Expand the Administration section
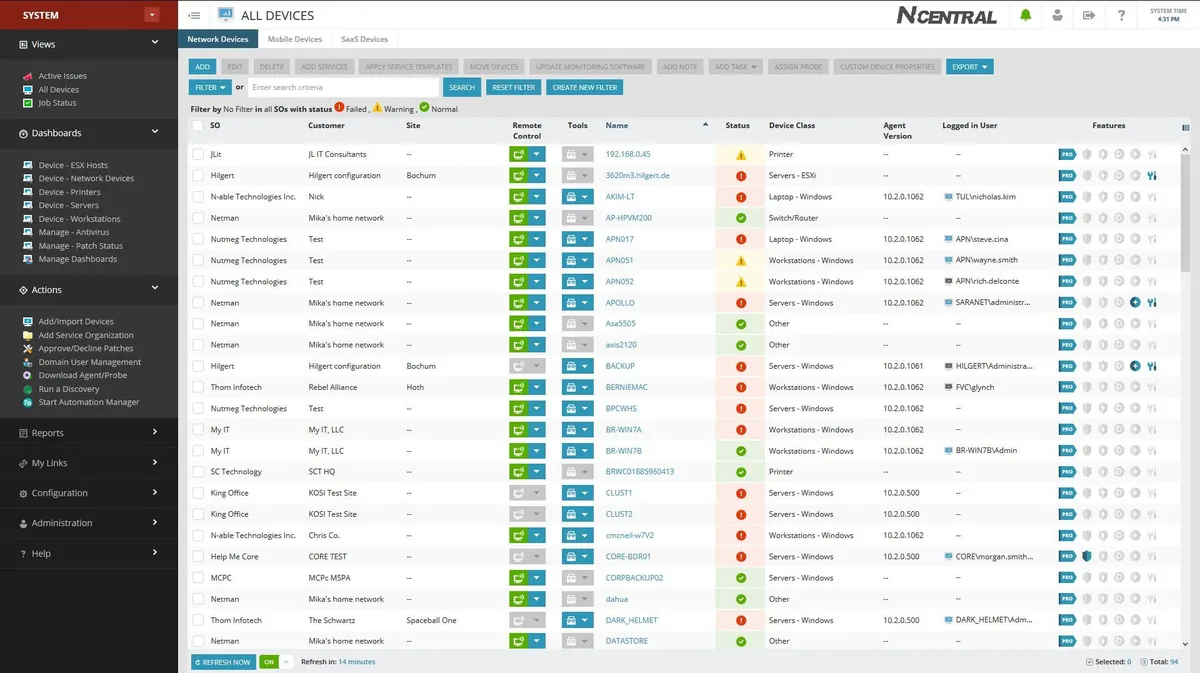 pos(155,522)
